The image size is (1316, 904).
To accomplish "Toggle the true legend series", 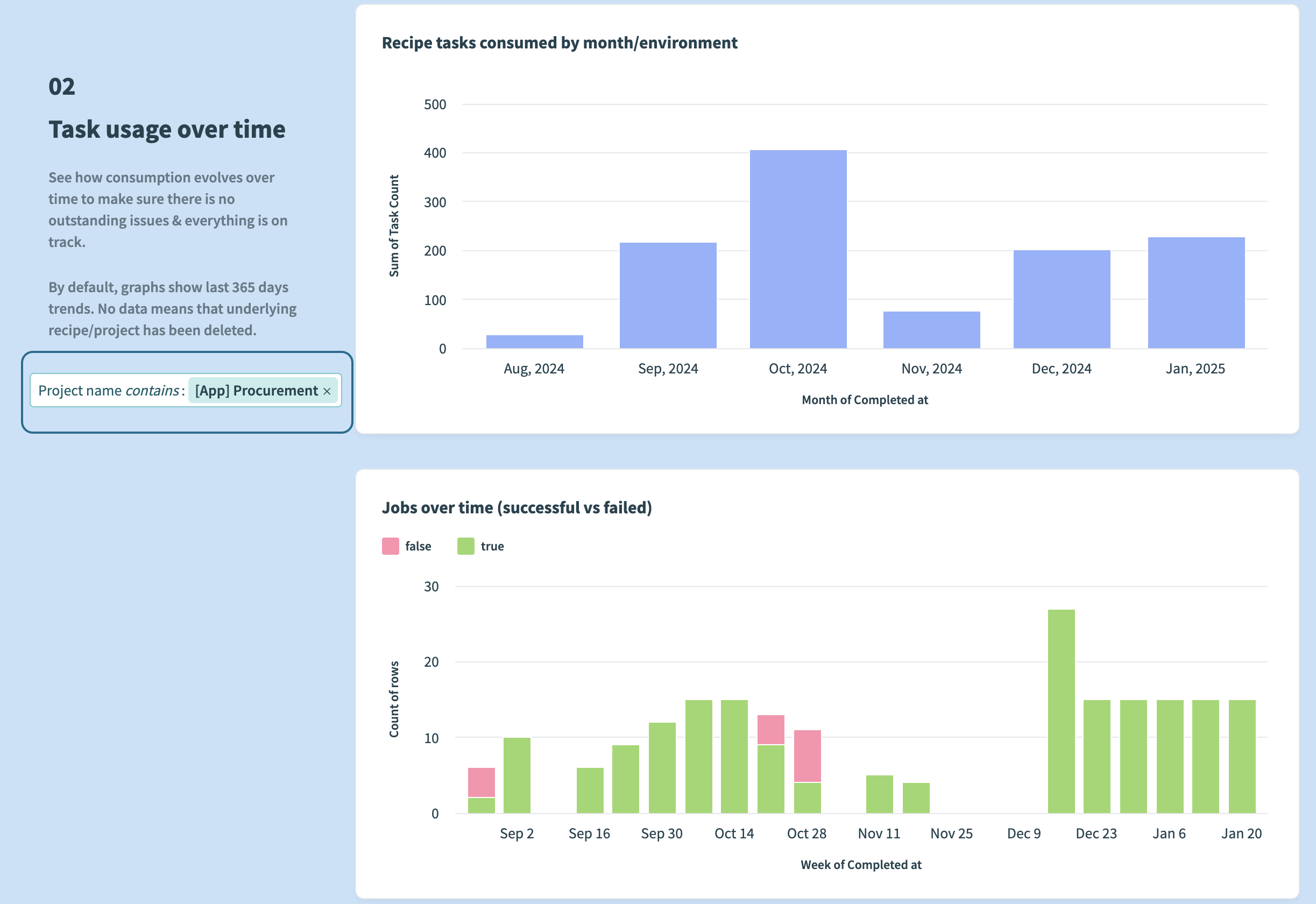I will coord(492,546).
